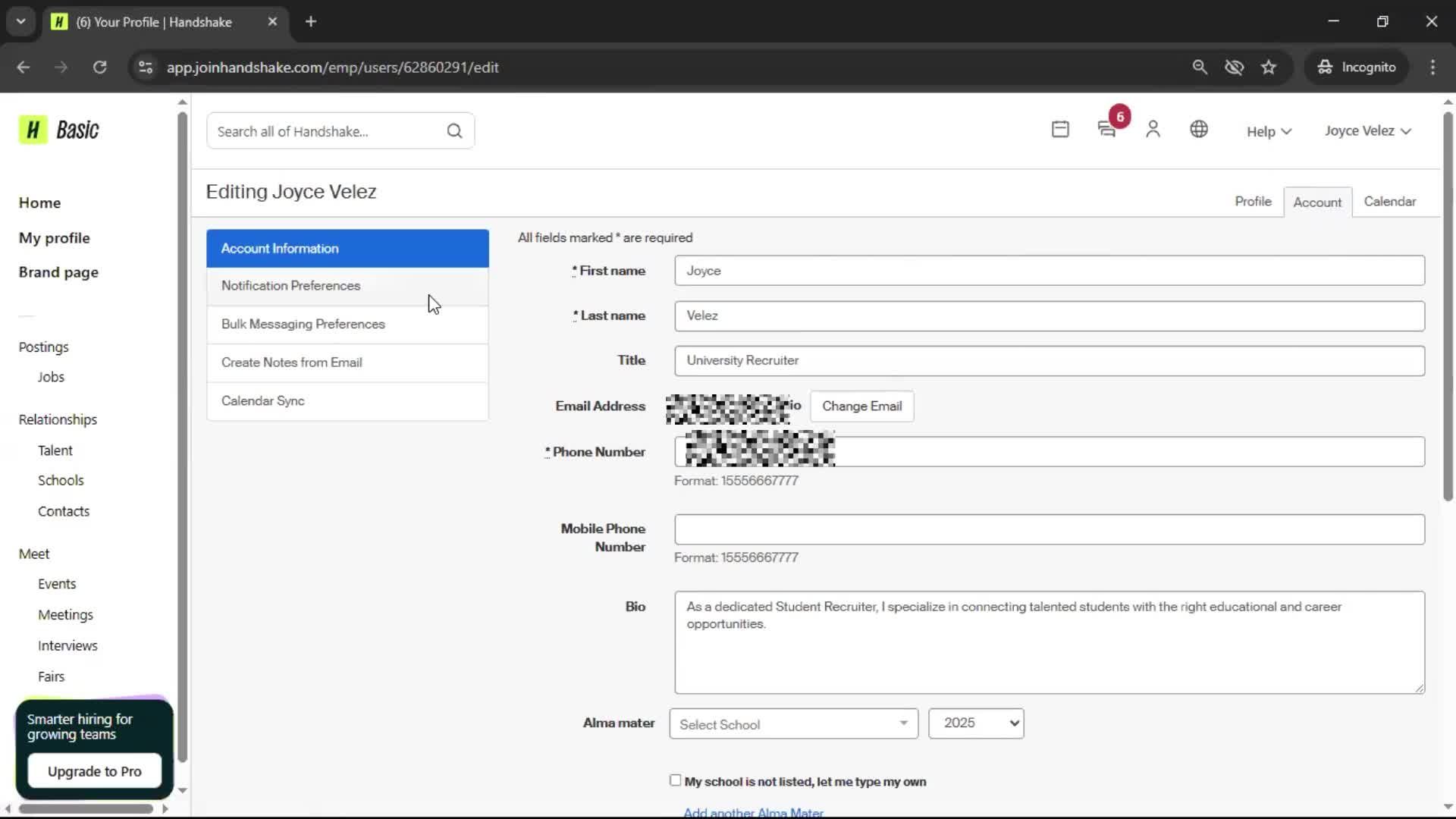
Task: Expand the Help dropdown menu
Action: point(1269,131)
